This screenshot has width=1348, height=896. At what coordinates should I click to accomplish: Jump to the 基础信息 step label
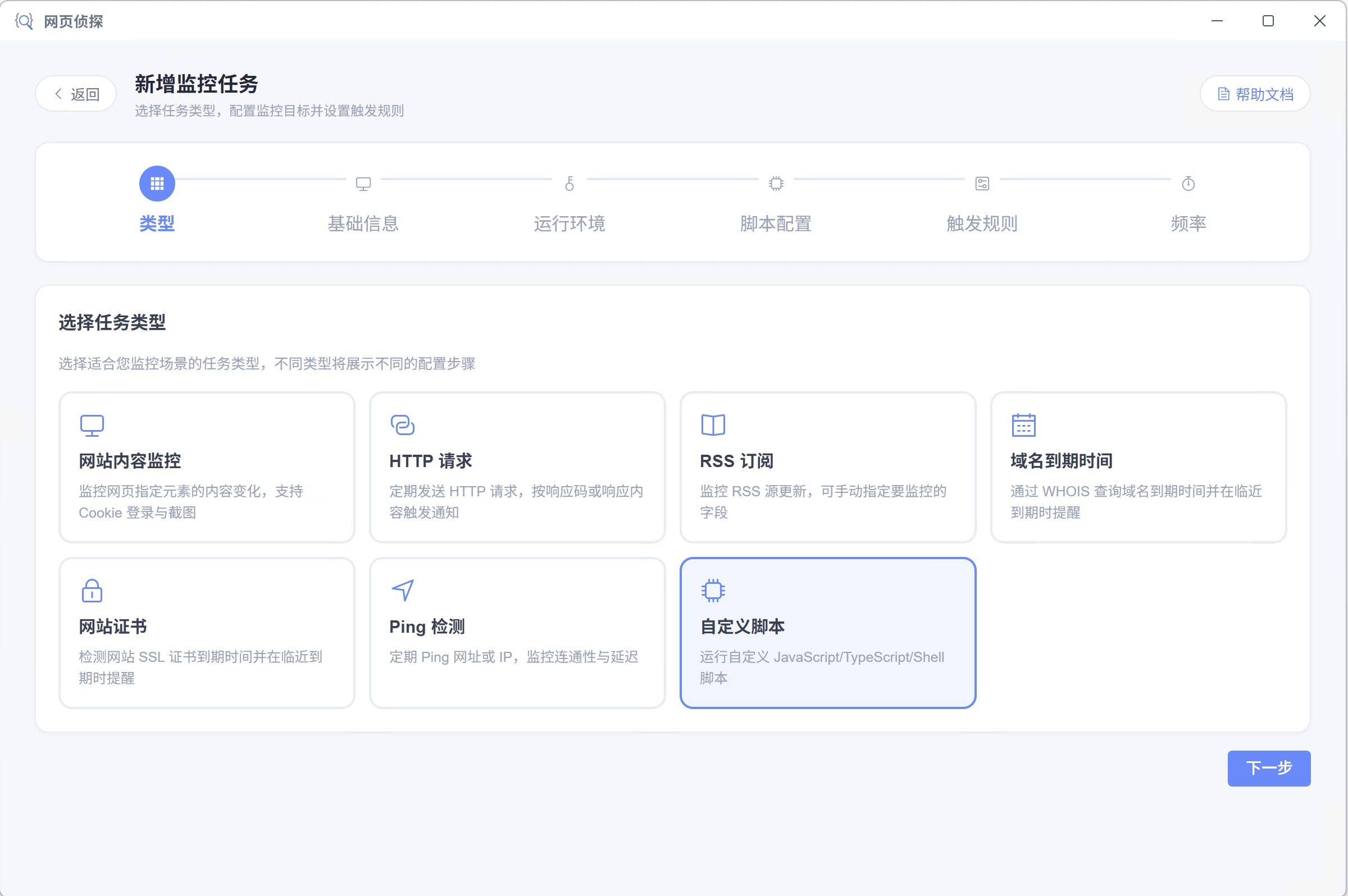363,223
